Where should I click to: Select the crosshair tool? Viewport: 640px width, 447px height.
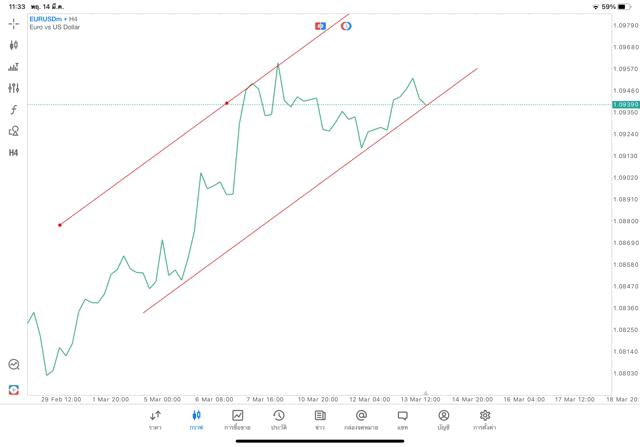pos(14,23)
